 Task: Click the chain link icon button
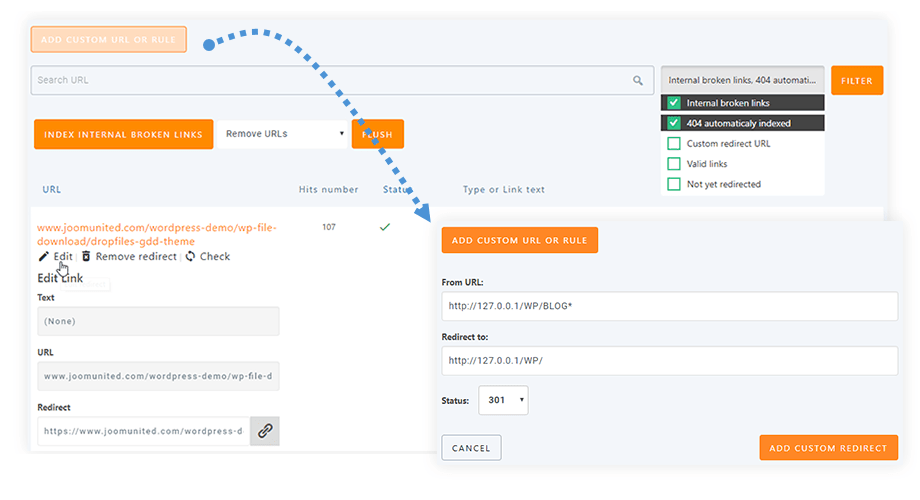(265, 431)
